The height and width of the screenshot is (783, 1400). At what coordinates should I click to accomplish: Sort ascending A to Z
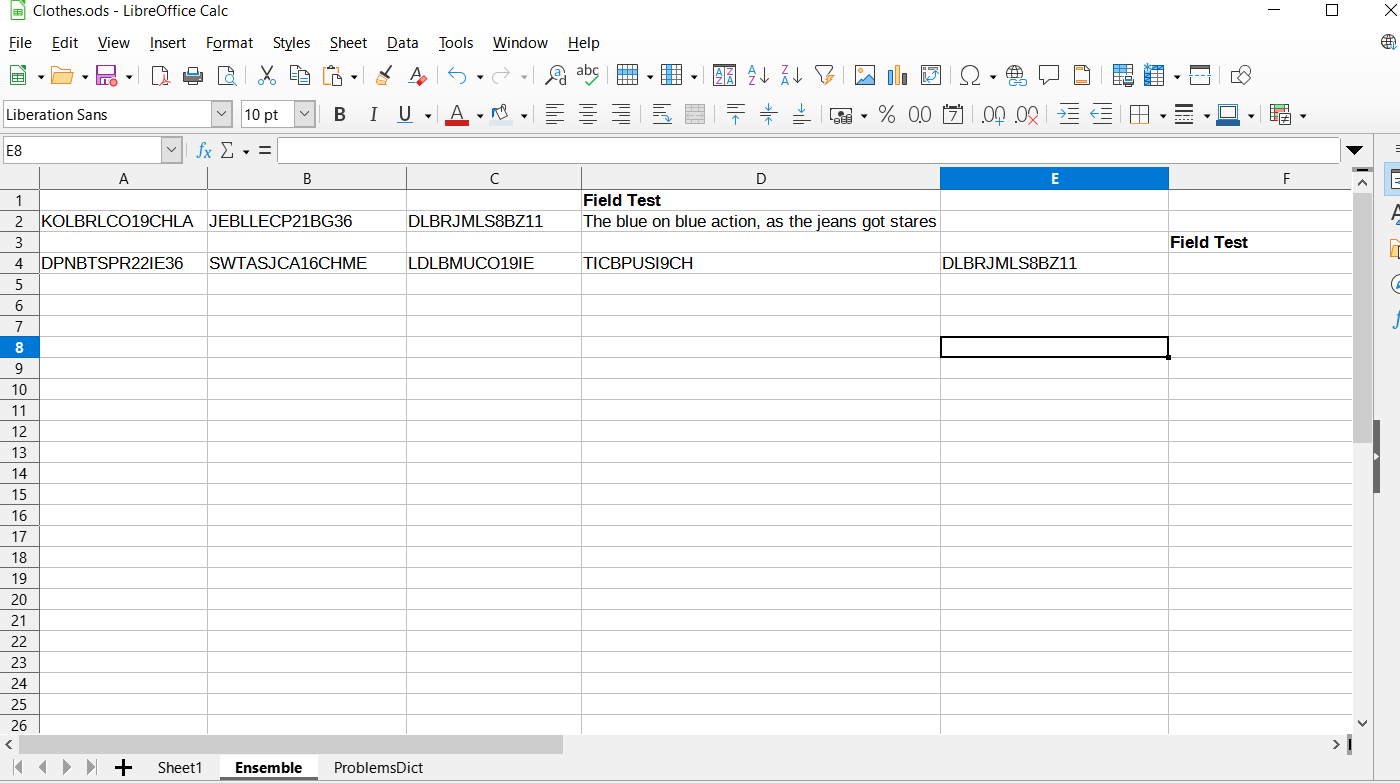tap(758, 75)
